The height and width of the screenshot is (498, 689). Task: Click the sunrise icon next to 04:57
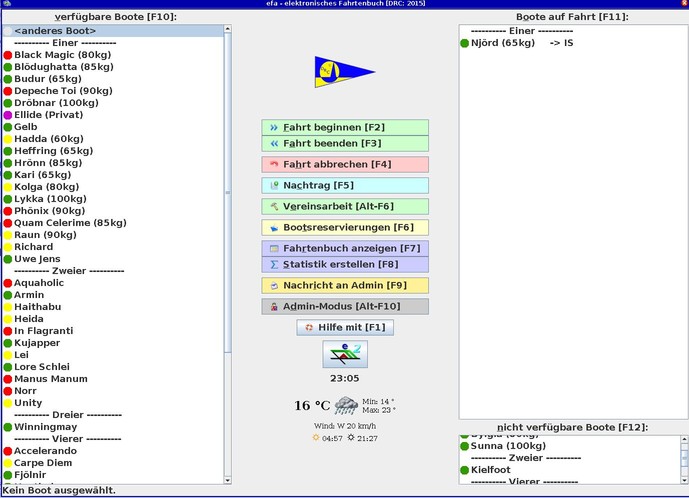(x=316, y=438)
